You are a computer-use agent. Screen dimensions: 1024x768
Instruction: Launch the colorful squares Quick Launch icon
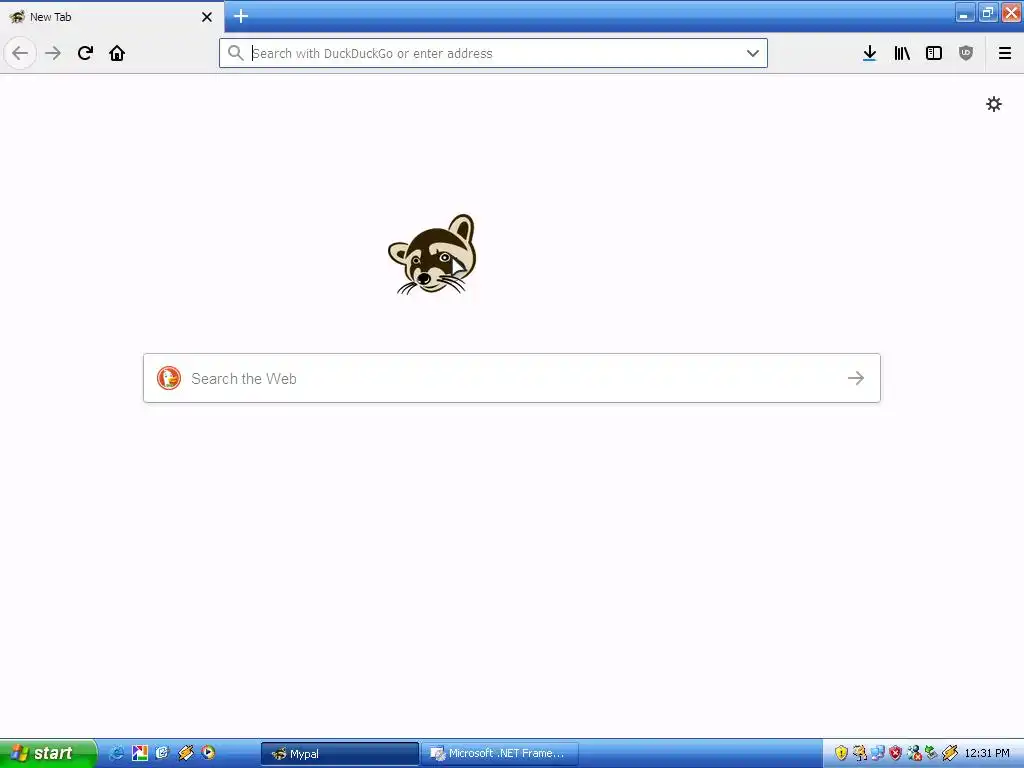140,753
